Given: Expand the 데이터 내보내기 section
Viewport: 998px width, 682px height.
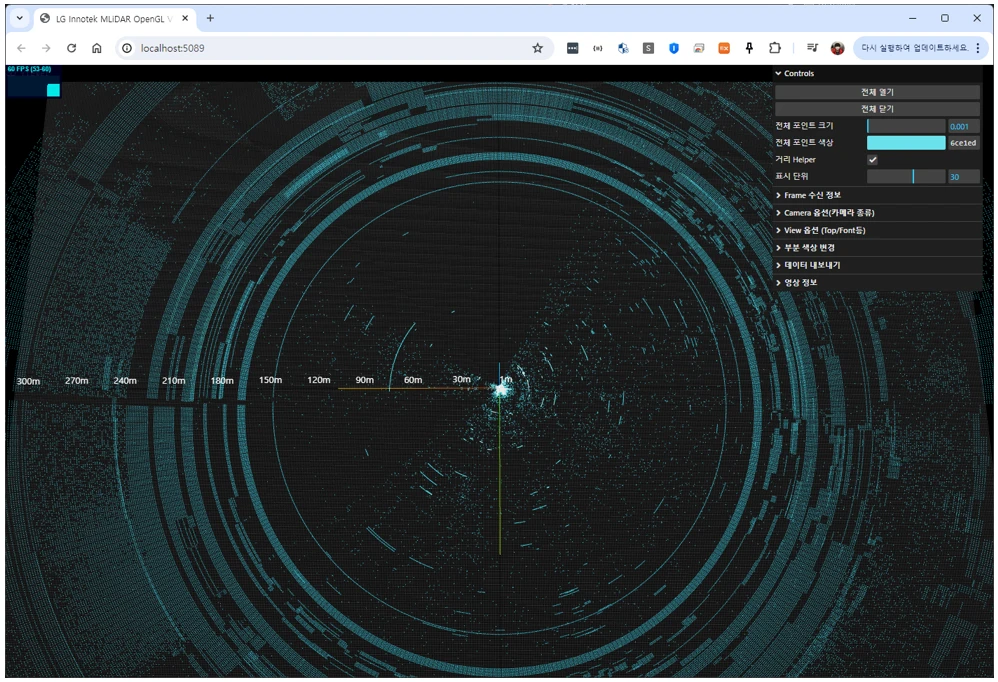Looking at the screenshot, I should [x=877, y=265].
